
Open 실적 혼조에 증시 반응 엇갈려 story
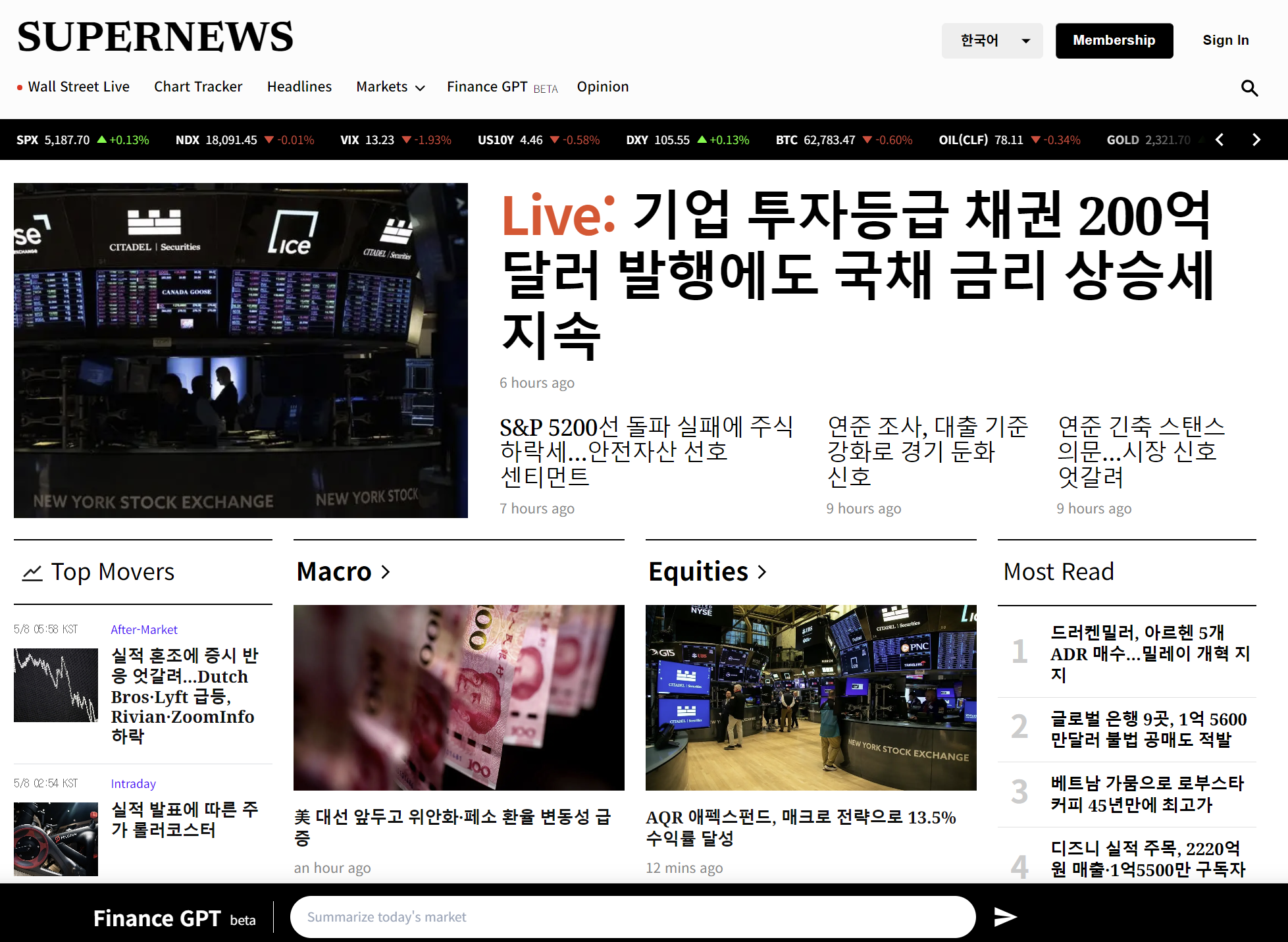pos(186,696)
